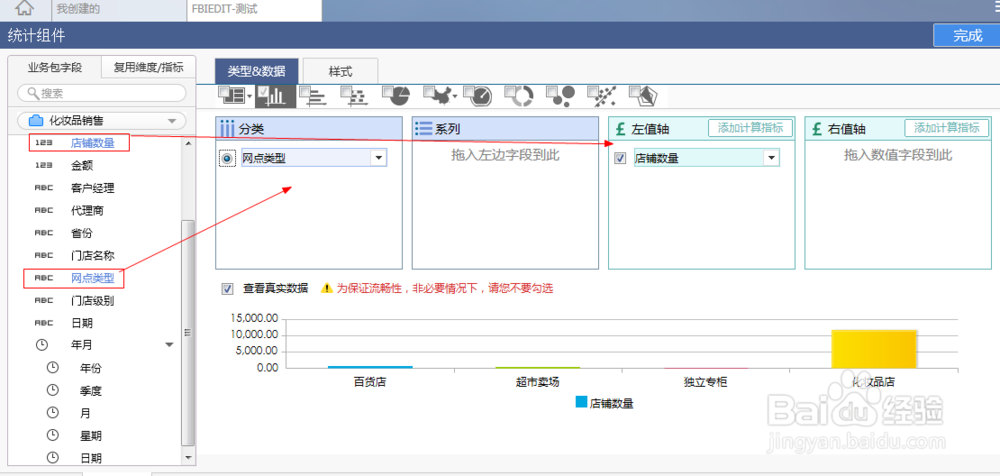
Task: Select the bubble chart type icon
Action: (x=561, y=96)
